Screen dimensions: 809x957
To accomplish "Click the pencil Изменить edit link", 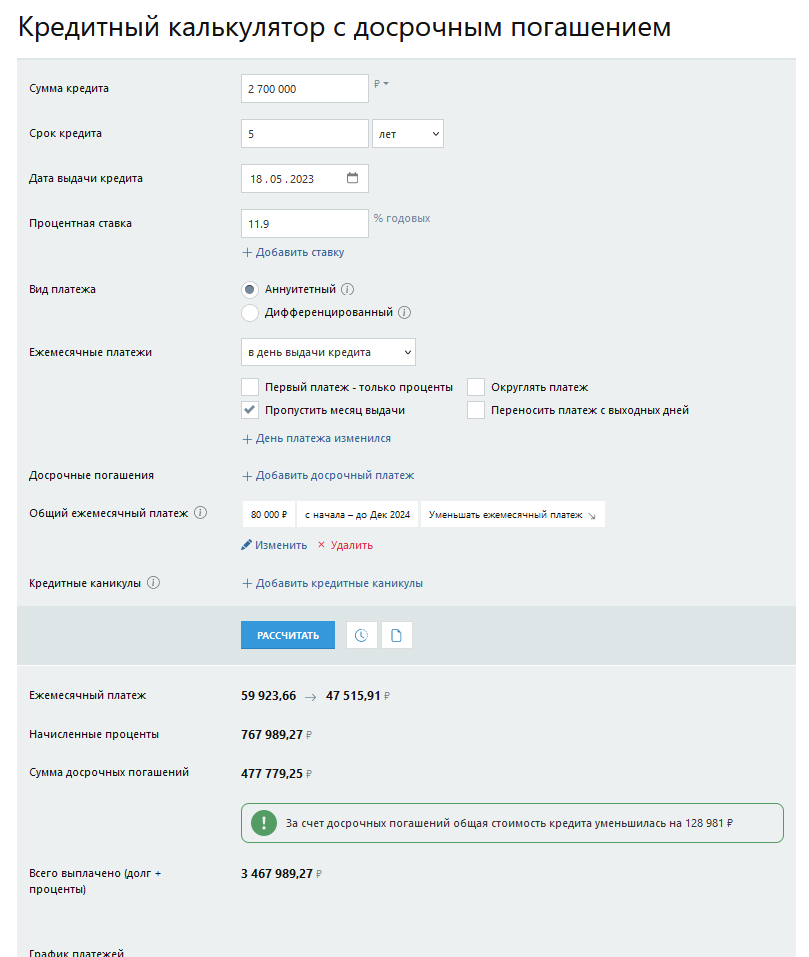I will coord(274,545).
